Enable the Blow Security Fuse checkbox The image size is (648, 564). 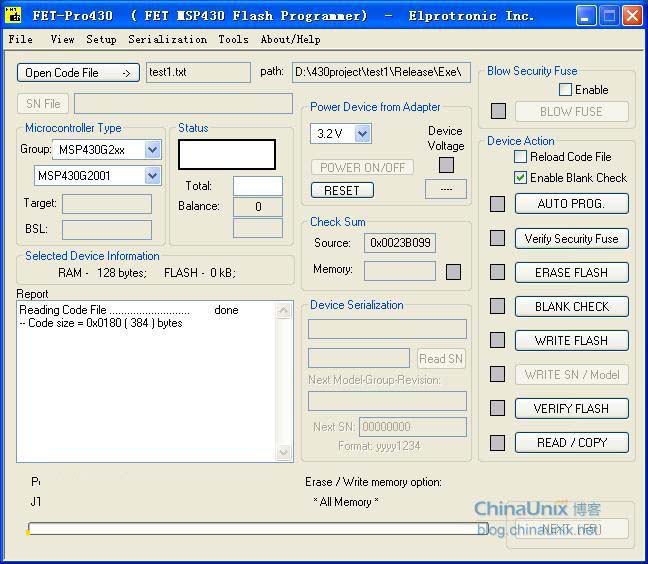(565, 89)
